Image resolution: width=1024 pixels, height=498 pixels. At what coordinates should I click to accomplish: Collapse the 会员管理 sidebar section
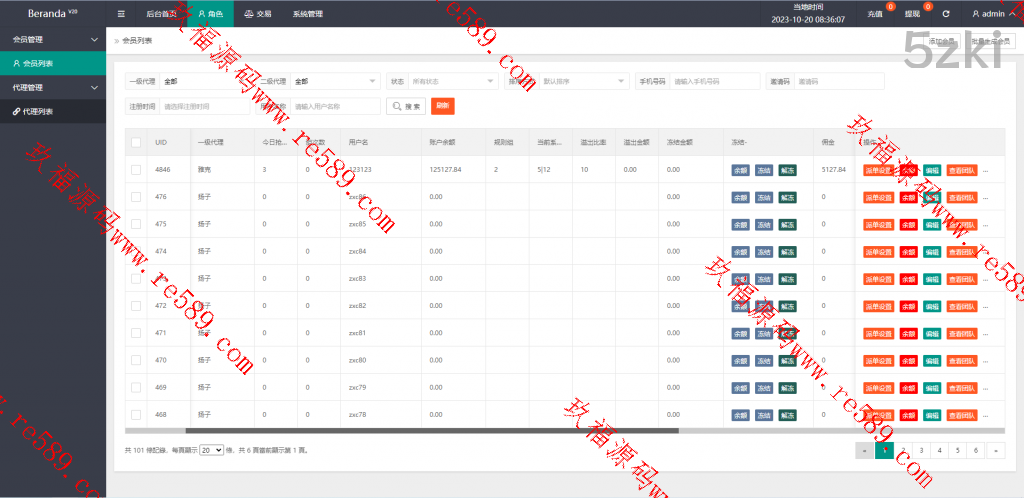(x=52, y=39)
